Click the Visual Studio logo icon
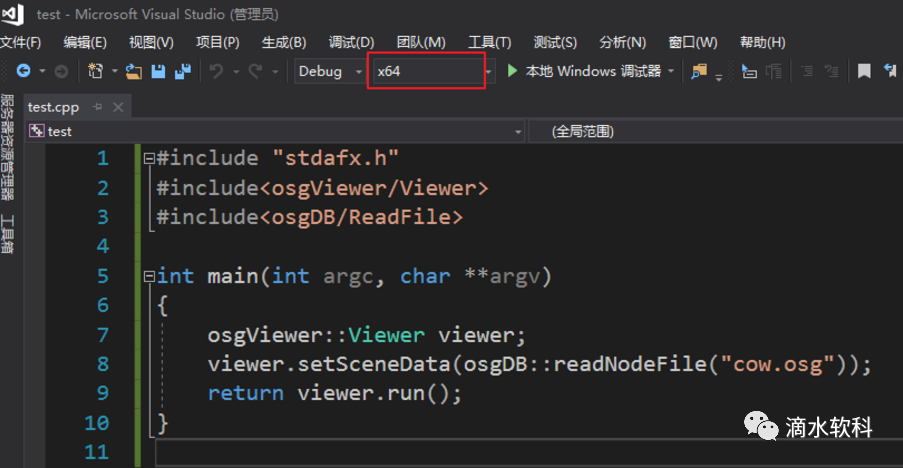The height and width of the screenshot is (468, 903). click(13, 14)
